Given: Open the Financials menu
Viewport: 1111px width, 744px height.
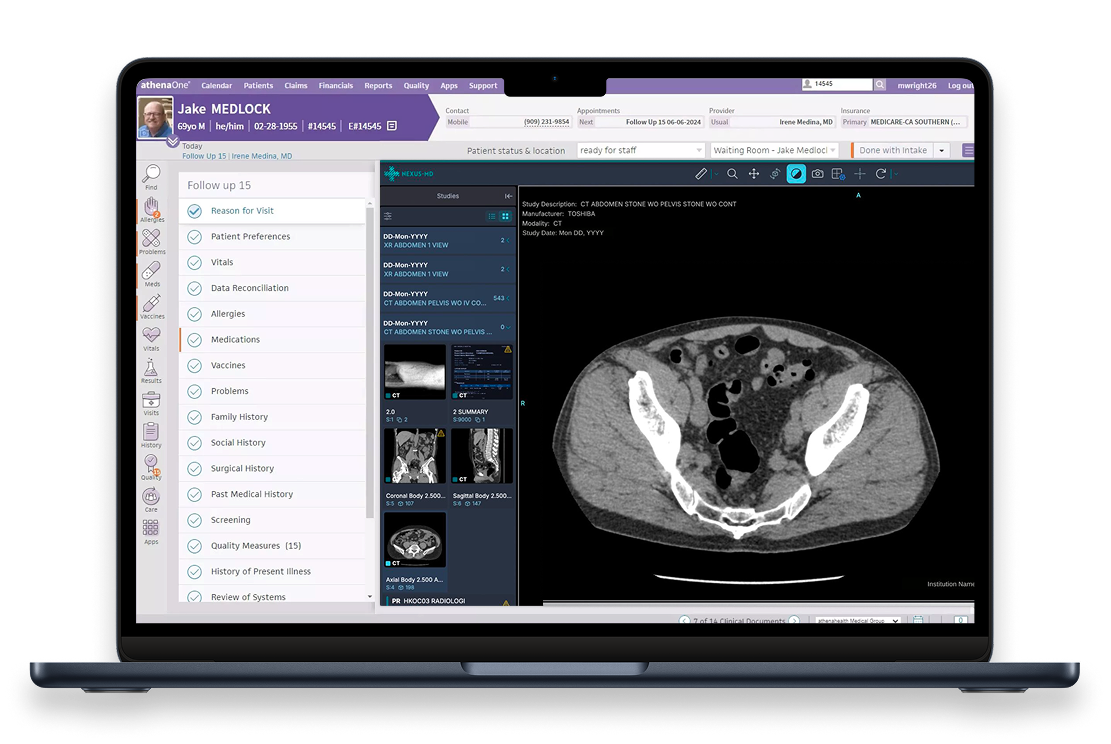Looking at the screenshot, I should (x=335, y=86).
